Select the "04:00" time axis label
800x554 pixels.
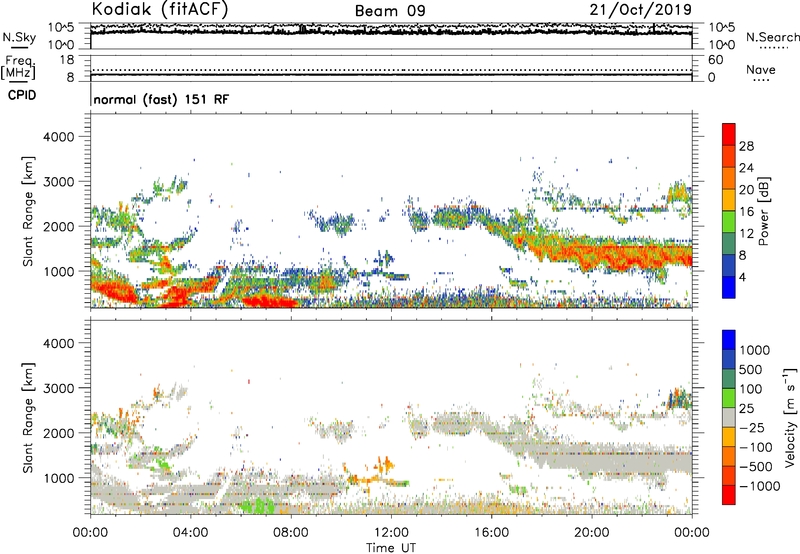(x=190, y=533)
